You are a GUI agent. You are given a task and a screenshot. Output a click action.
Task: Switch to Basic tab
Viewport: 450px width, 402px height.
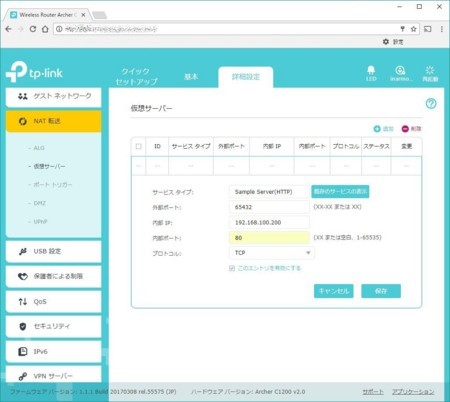(x=191, y=76)
